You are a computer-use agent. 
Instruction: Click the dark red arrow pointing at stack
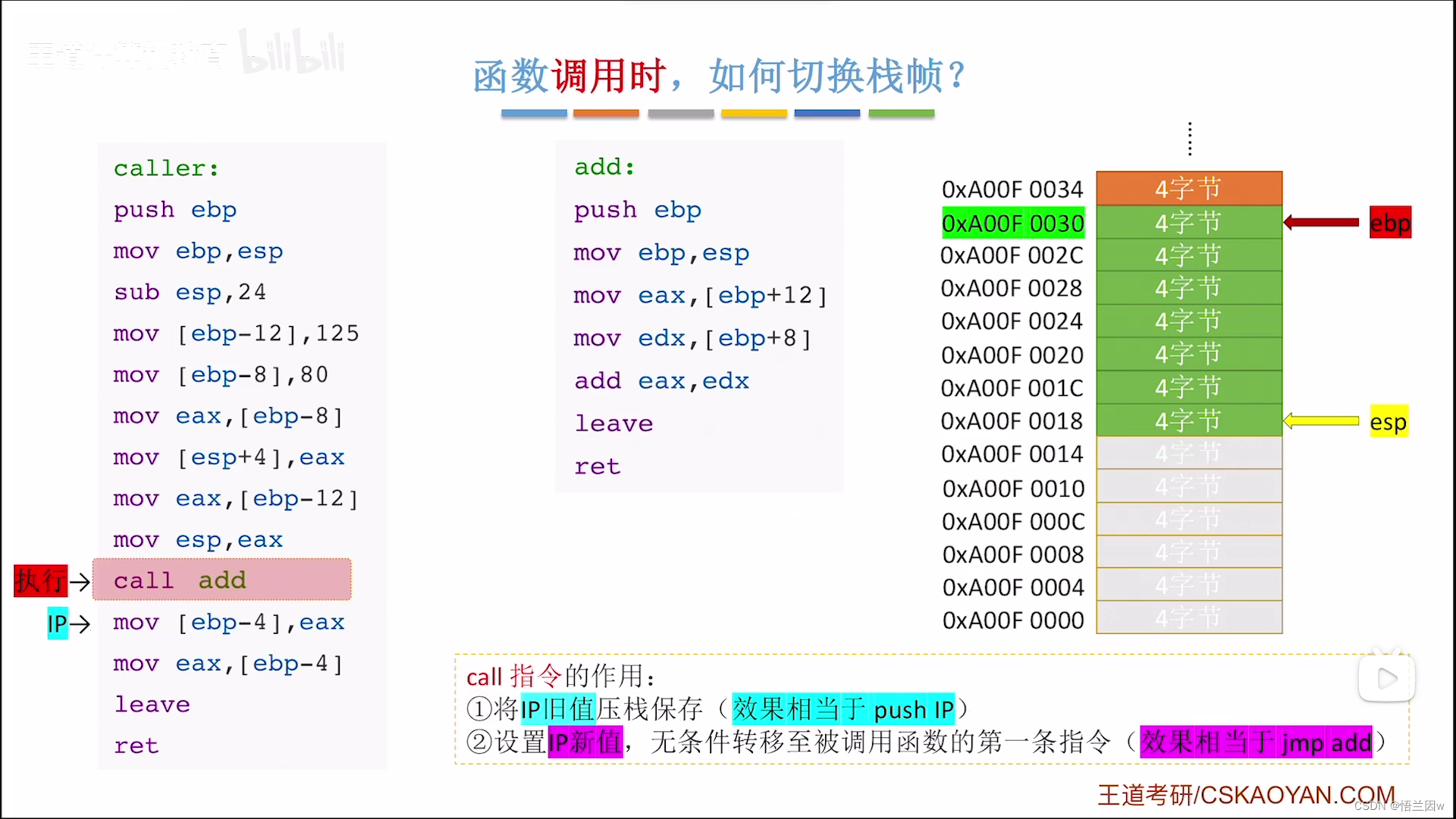pos(1321,222)
